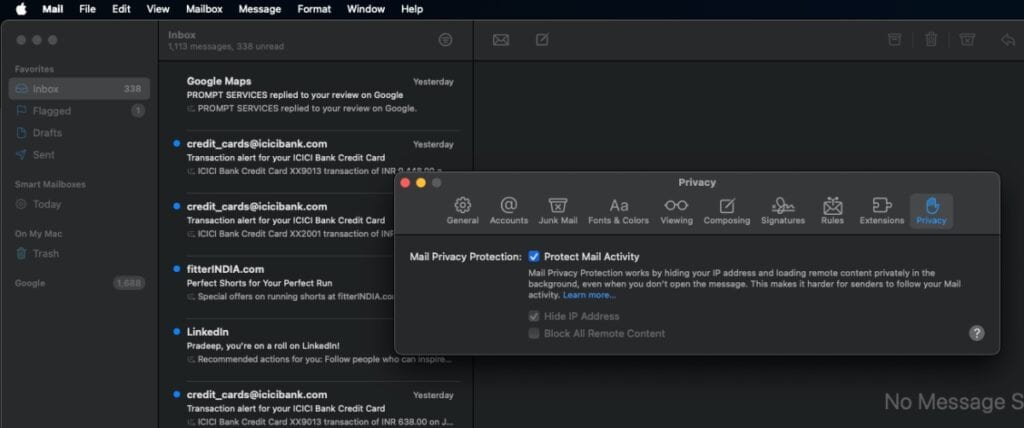
Task: Delete message with the trash toolbar icon
Action: click(x=931, y=40)
